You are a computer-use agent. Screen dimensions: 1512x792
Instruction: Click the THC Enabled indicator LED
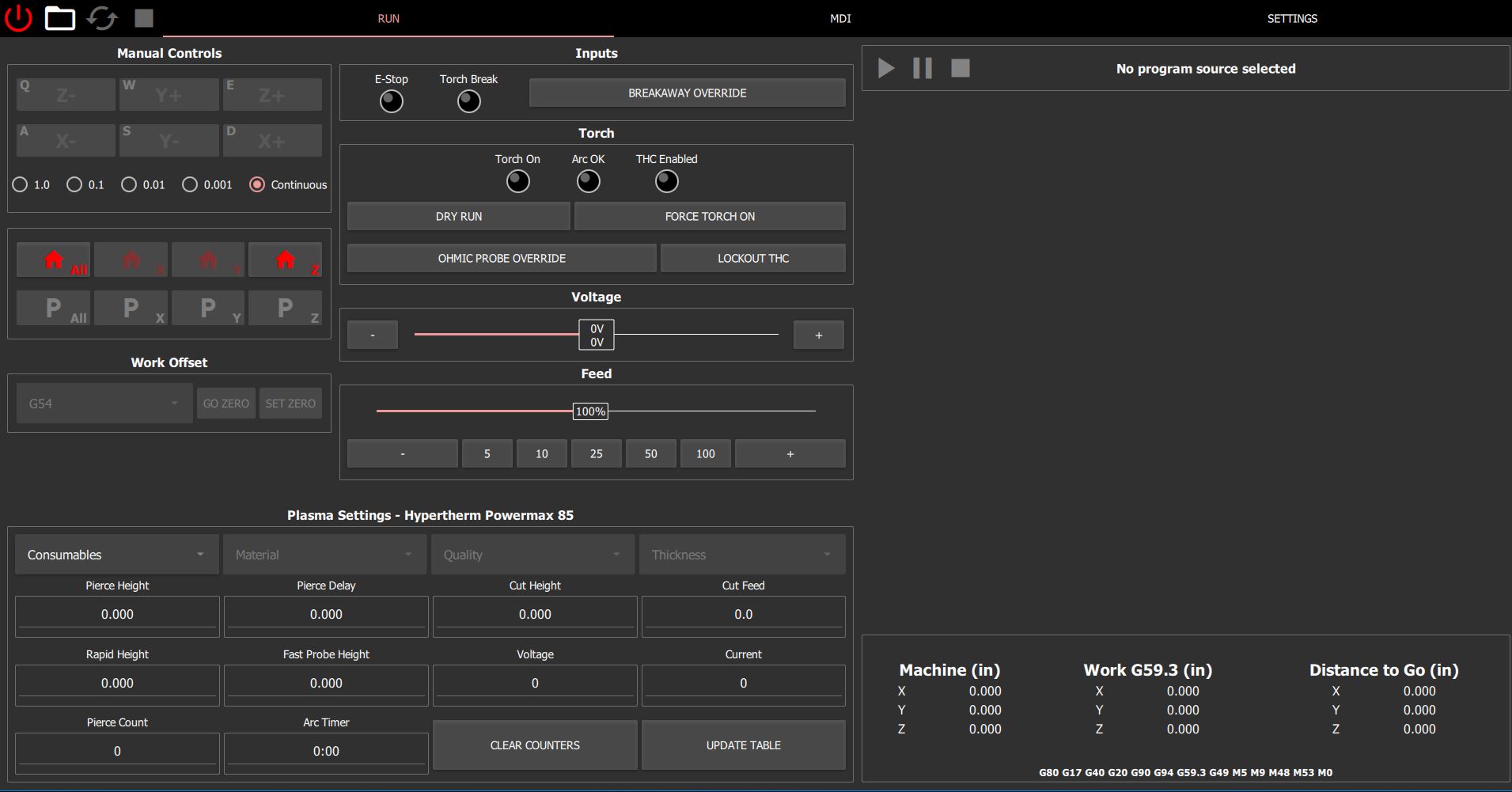tap(667, 181)
